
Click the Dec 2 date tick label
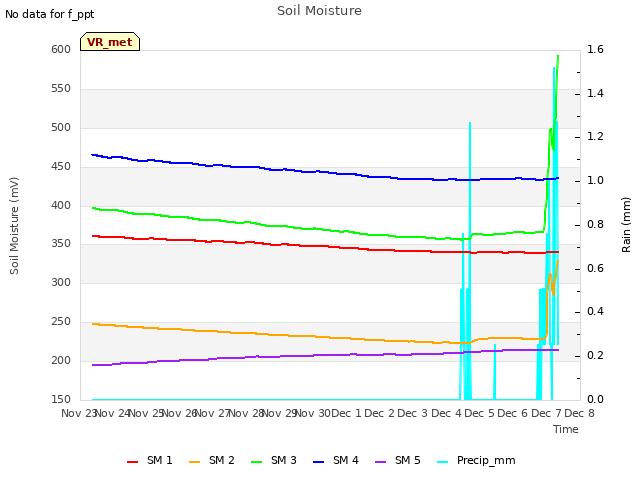pos(380,413)
